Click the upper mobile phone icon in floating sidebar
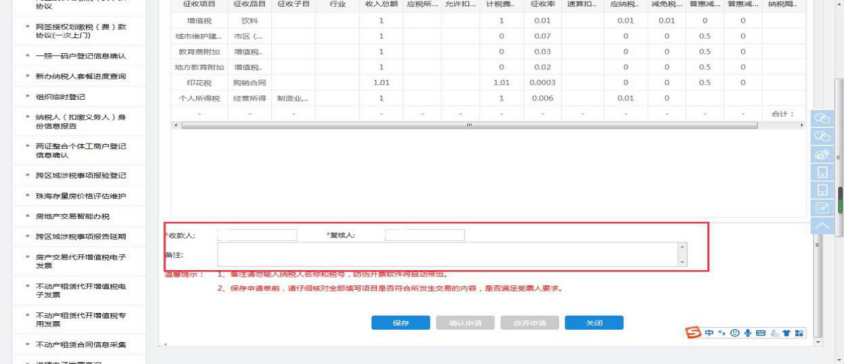Viewport: 844px width, 364px height. (822, 172)
